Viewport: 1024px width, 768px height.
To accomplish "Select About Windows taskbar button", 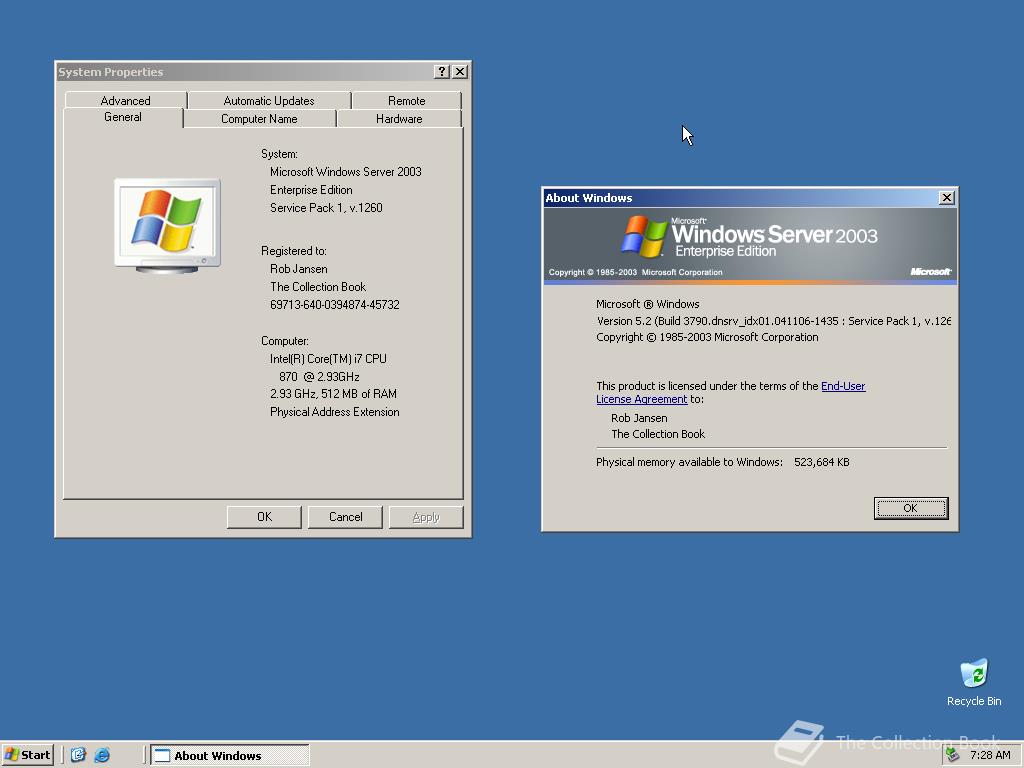I will [x=230, y=755].
